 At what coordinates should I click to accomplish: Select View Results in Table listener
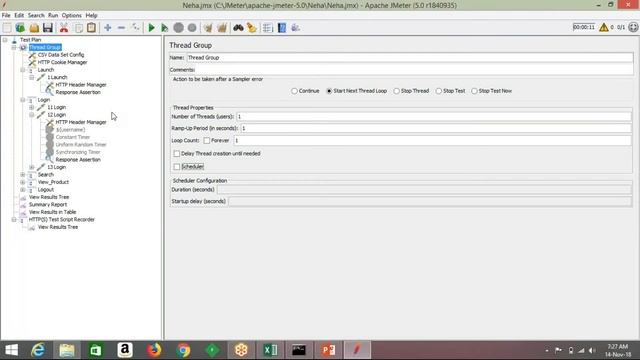click(52, 212)
